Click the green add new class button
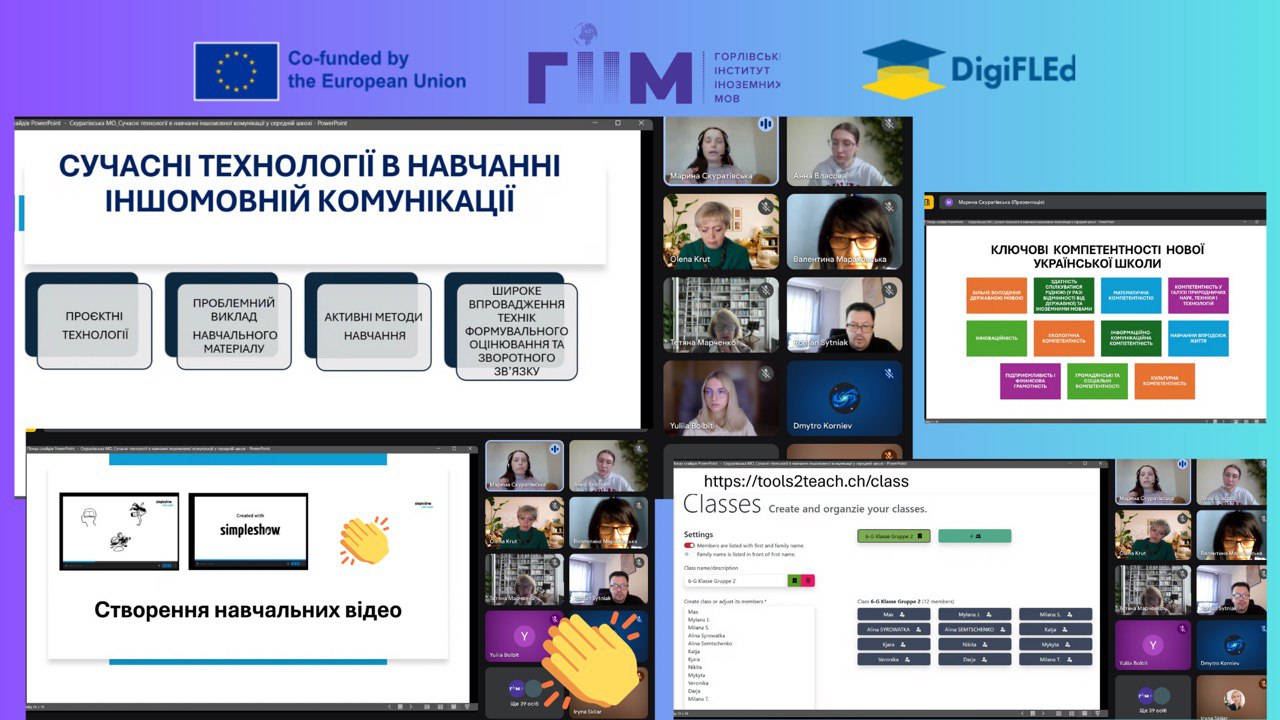Image resolution: width=1280 pixels, height=720 pixels. [974, 536]
